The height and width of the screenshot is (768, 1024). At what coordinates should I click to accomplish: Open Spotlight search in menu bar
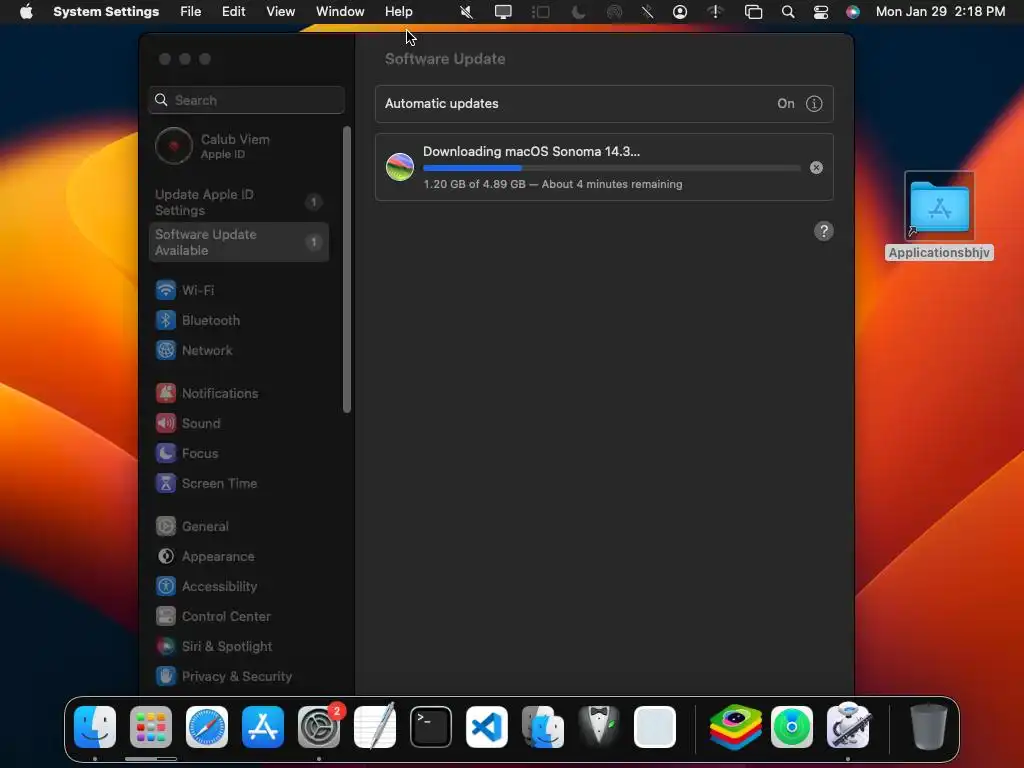point(788,12)
